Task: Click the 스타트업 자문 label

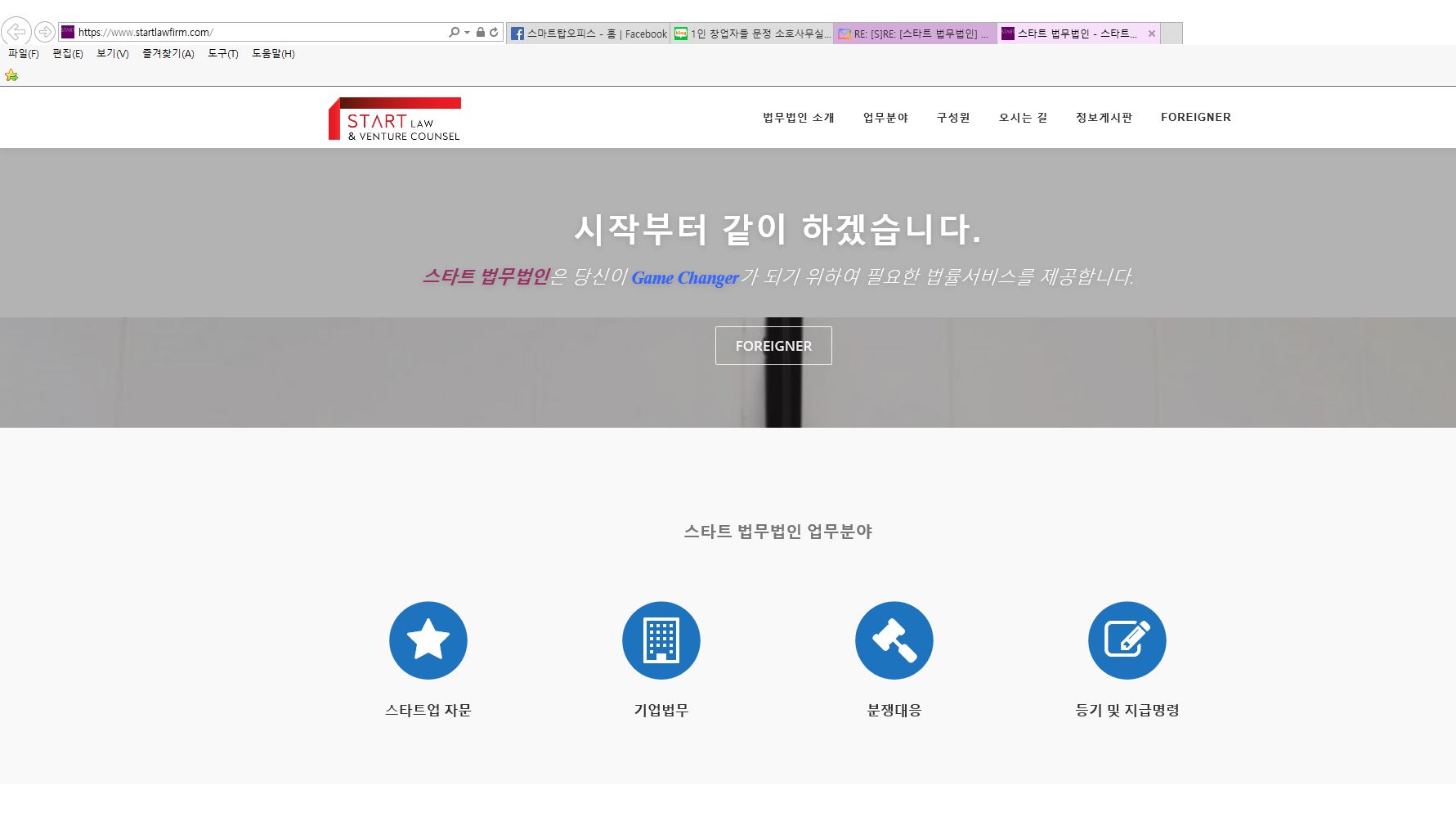Action: click(428, 711)
